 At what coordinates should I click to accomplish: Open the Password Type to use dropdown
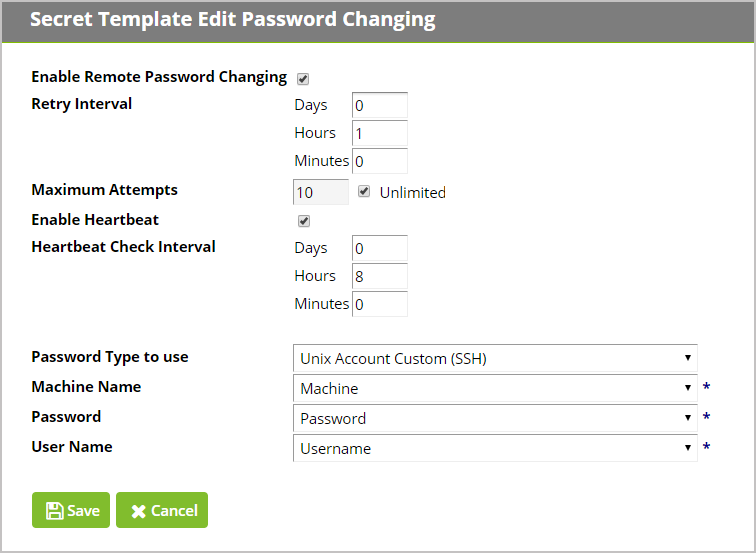pos(495,358)
